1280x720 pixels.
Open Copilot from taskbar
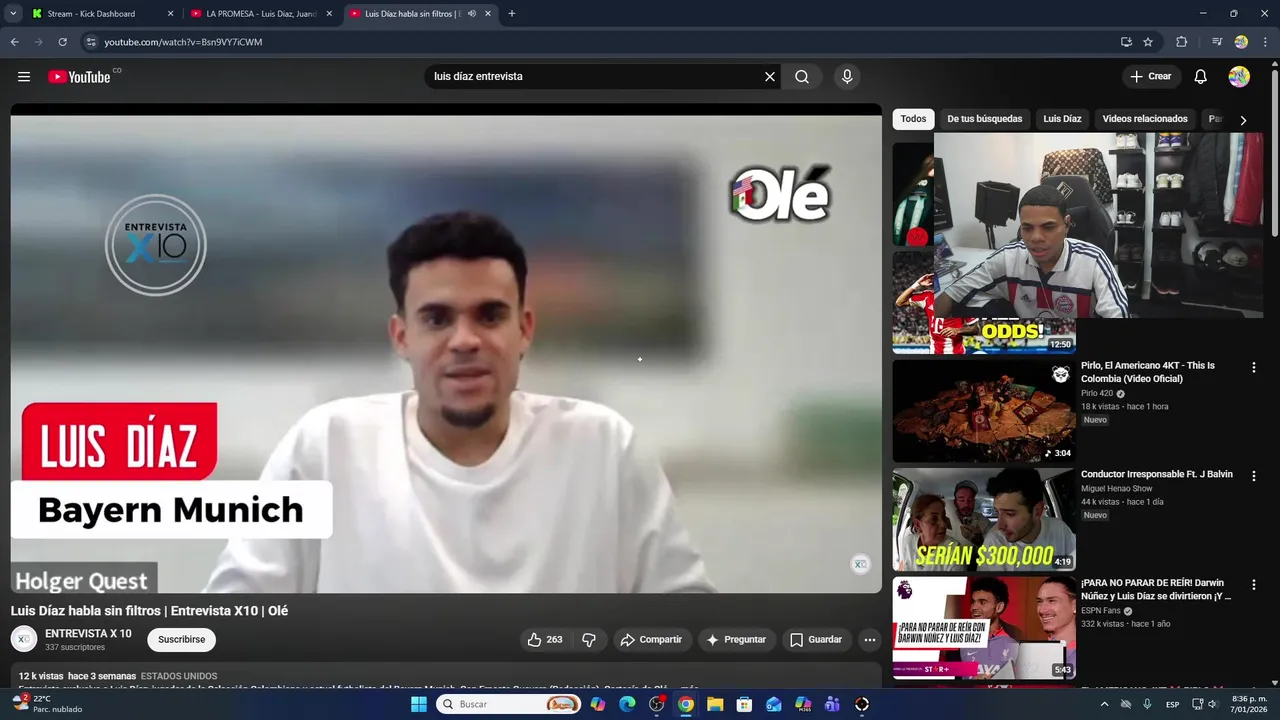598,704
